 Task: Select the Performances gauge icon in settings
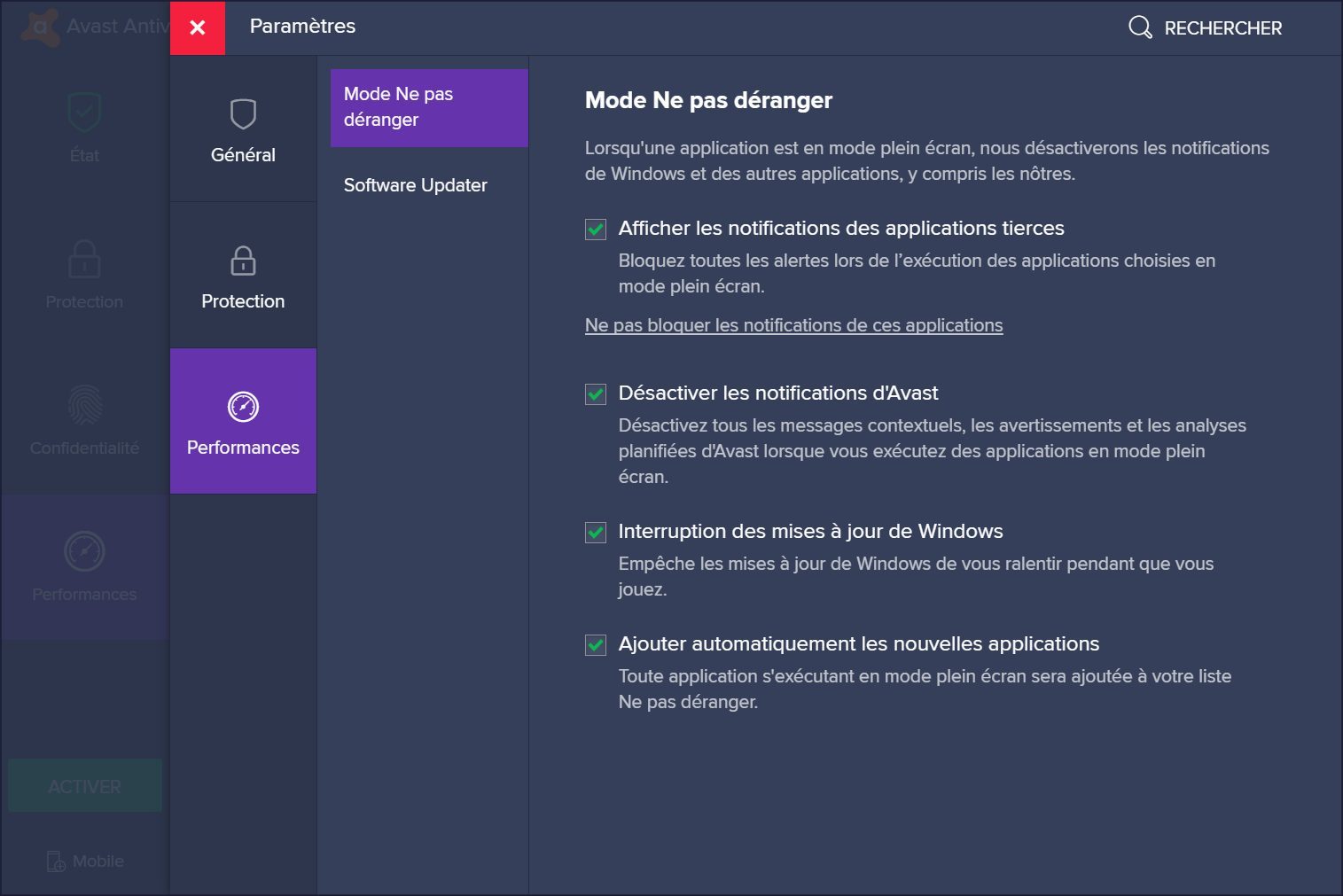click(243, 407)
